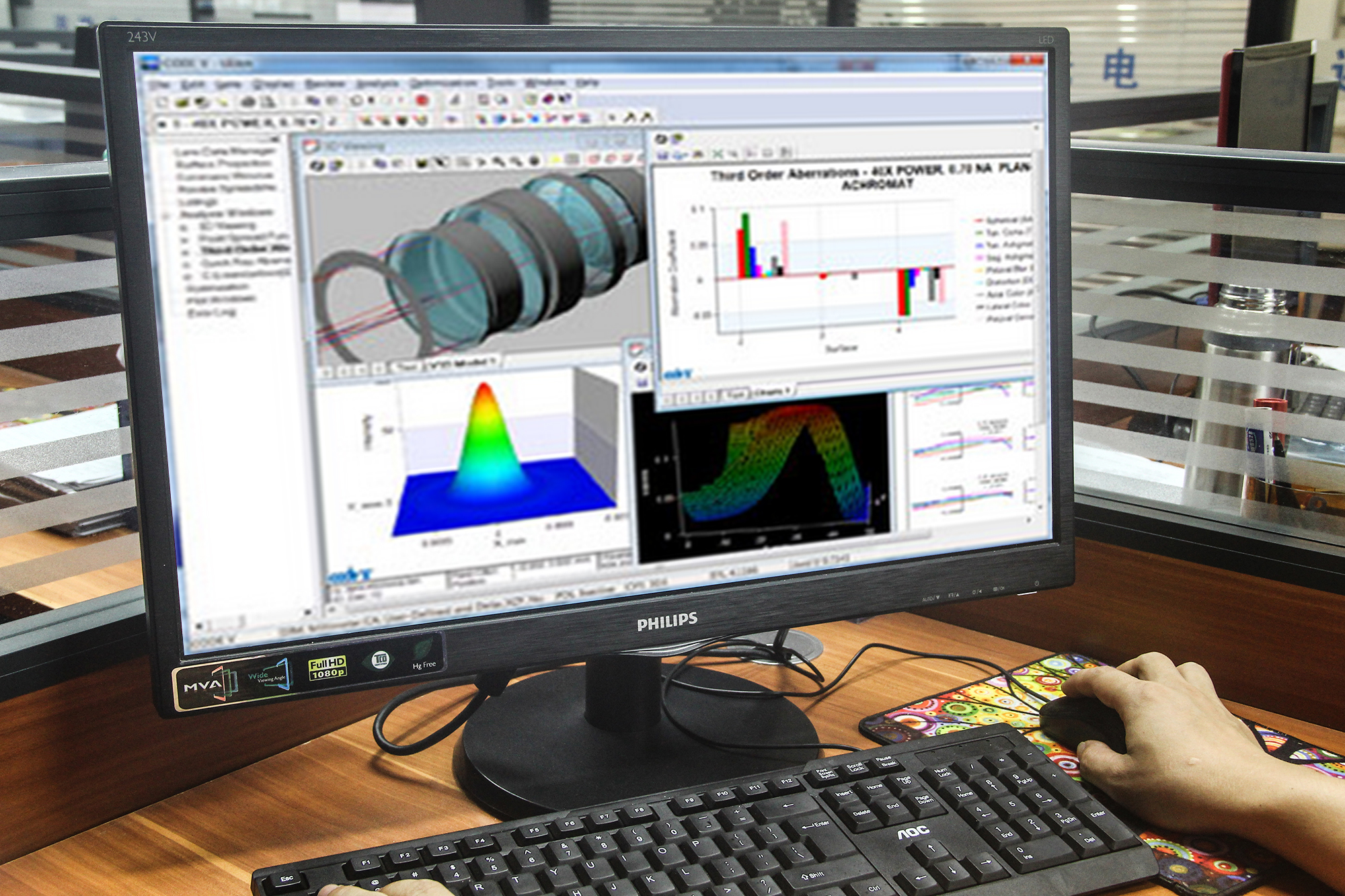Click the New Lens icon in main toolbar
Image resolution: width=1345 pixels, height=896 pixels.
click(162, 102)
